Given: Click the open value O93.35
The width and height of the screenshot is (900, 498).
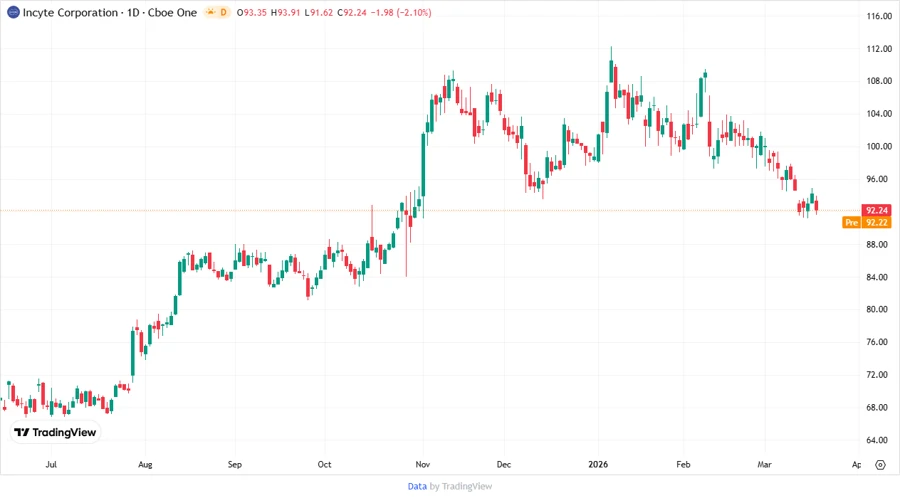Looking at the screenshot, I should [x=252, y=12].
